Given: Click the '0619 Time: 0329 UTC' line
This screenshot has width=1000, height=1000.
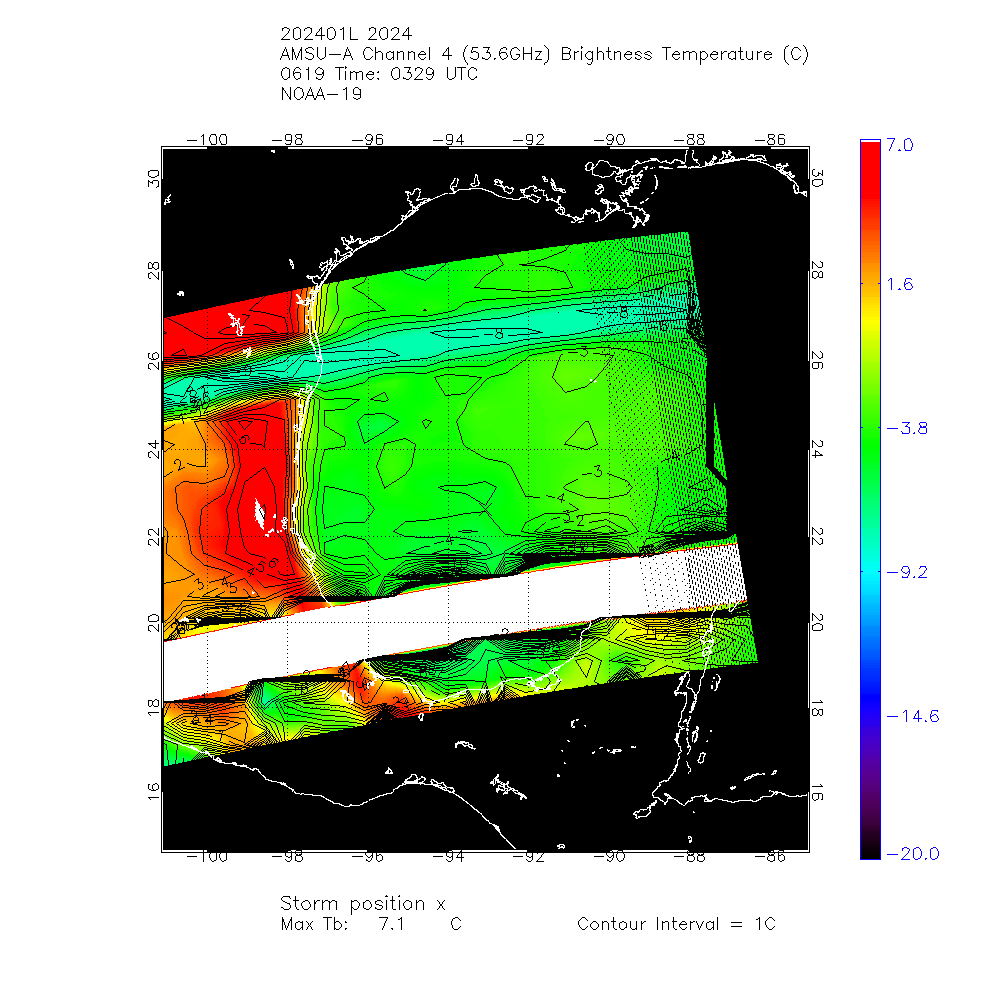Looking at the screenshot, I should [379, 74].
